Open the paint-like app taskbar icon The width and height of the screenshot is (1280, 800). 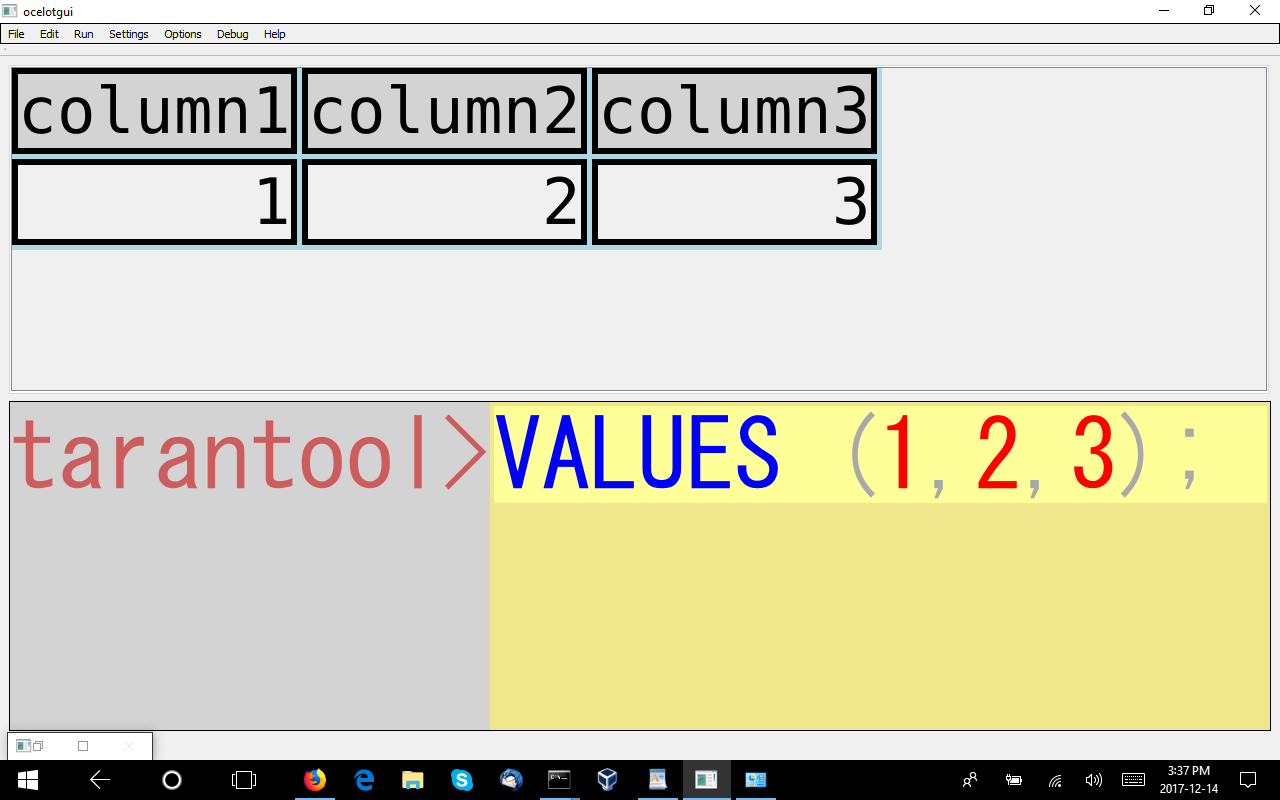pos(657,780)
